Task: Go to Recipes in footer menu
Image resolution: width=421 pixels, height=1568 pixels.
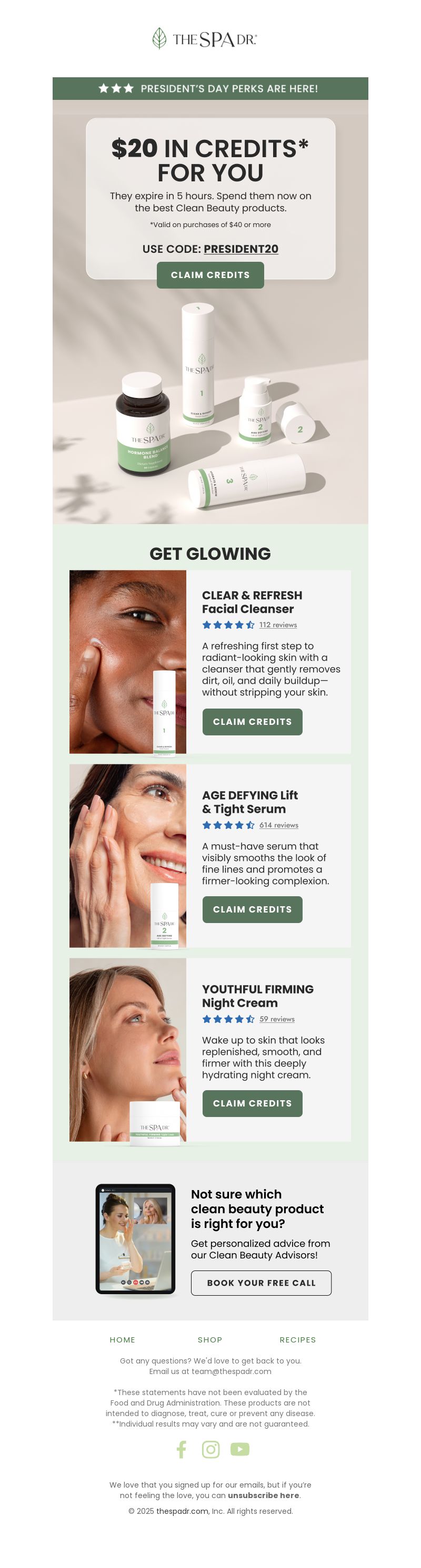Action: [297, 1339]
